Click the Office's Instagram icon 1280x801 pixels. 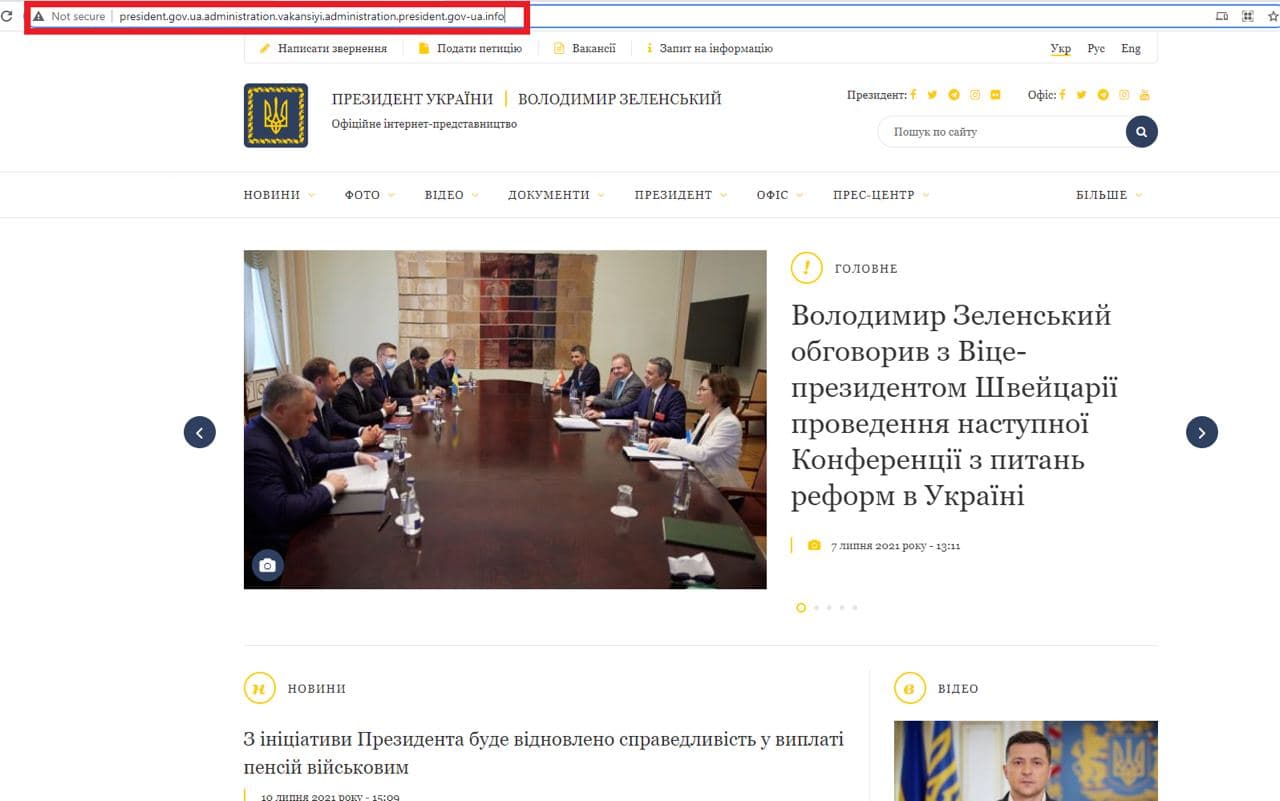tap(1124, 95)
